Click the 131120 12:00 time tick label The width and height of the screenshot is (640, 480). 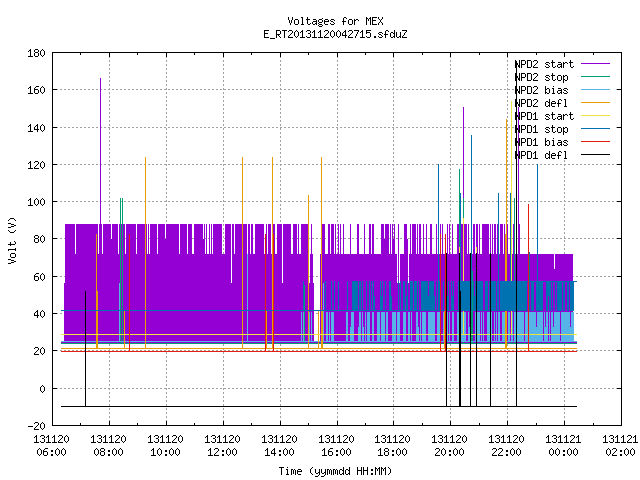pos(222,446)
